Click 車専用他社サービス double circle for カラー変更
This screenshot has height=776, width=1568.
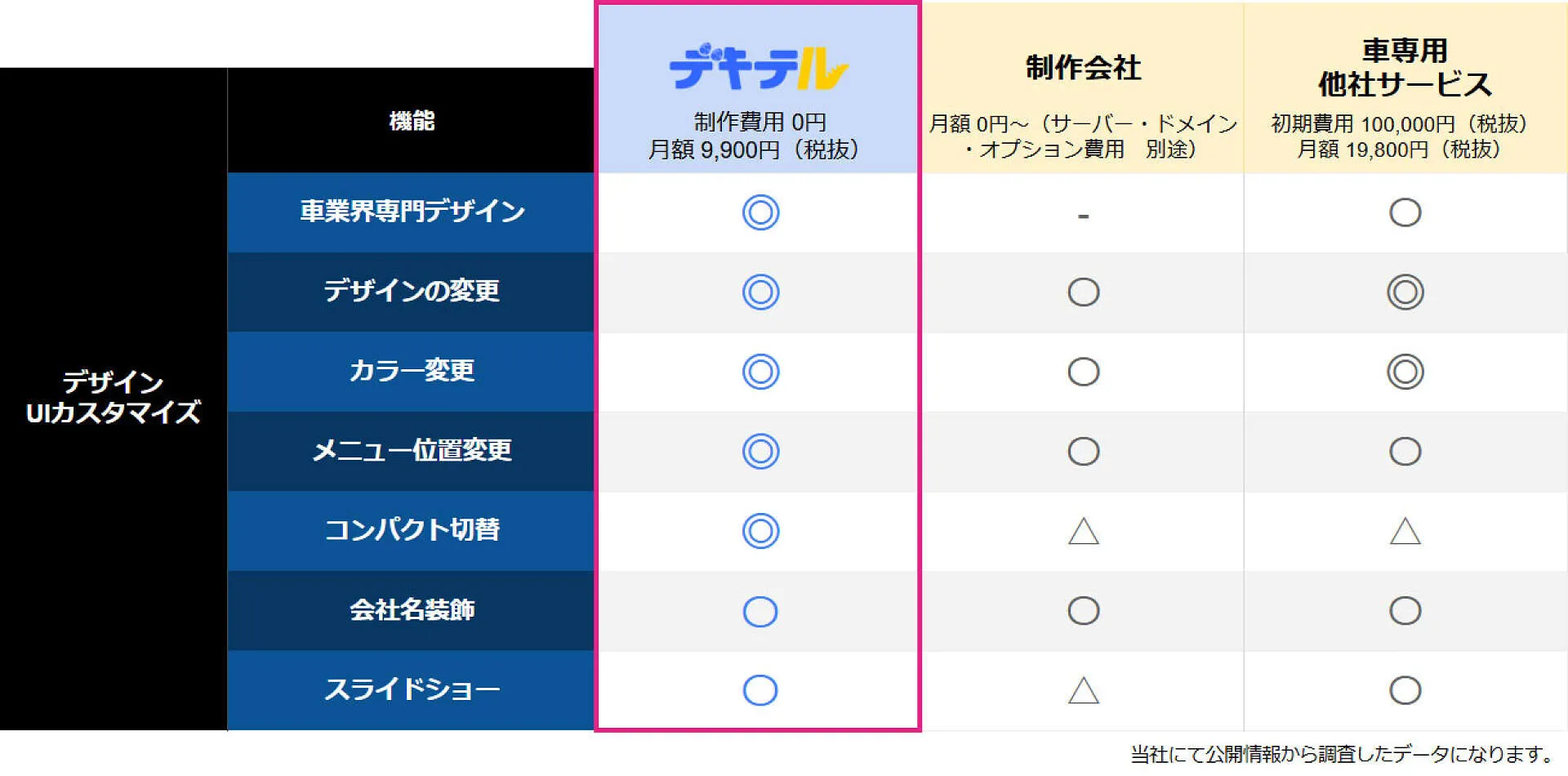(x=1405, y=372)
